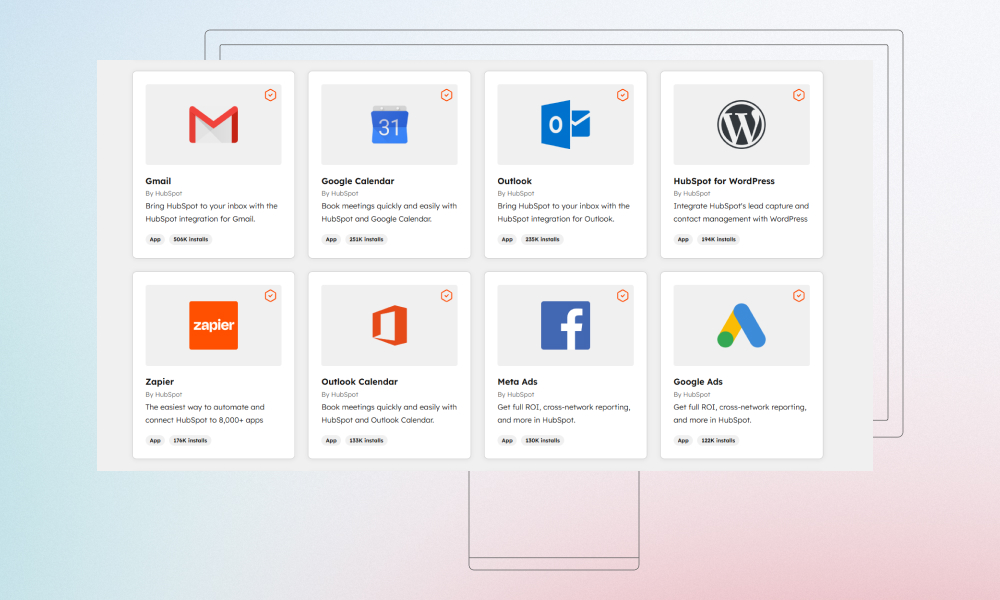
Task: Open the Meta Ads app card
Action: (x=565, y=365)
